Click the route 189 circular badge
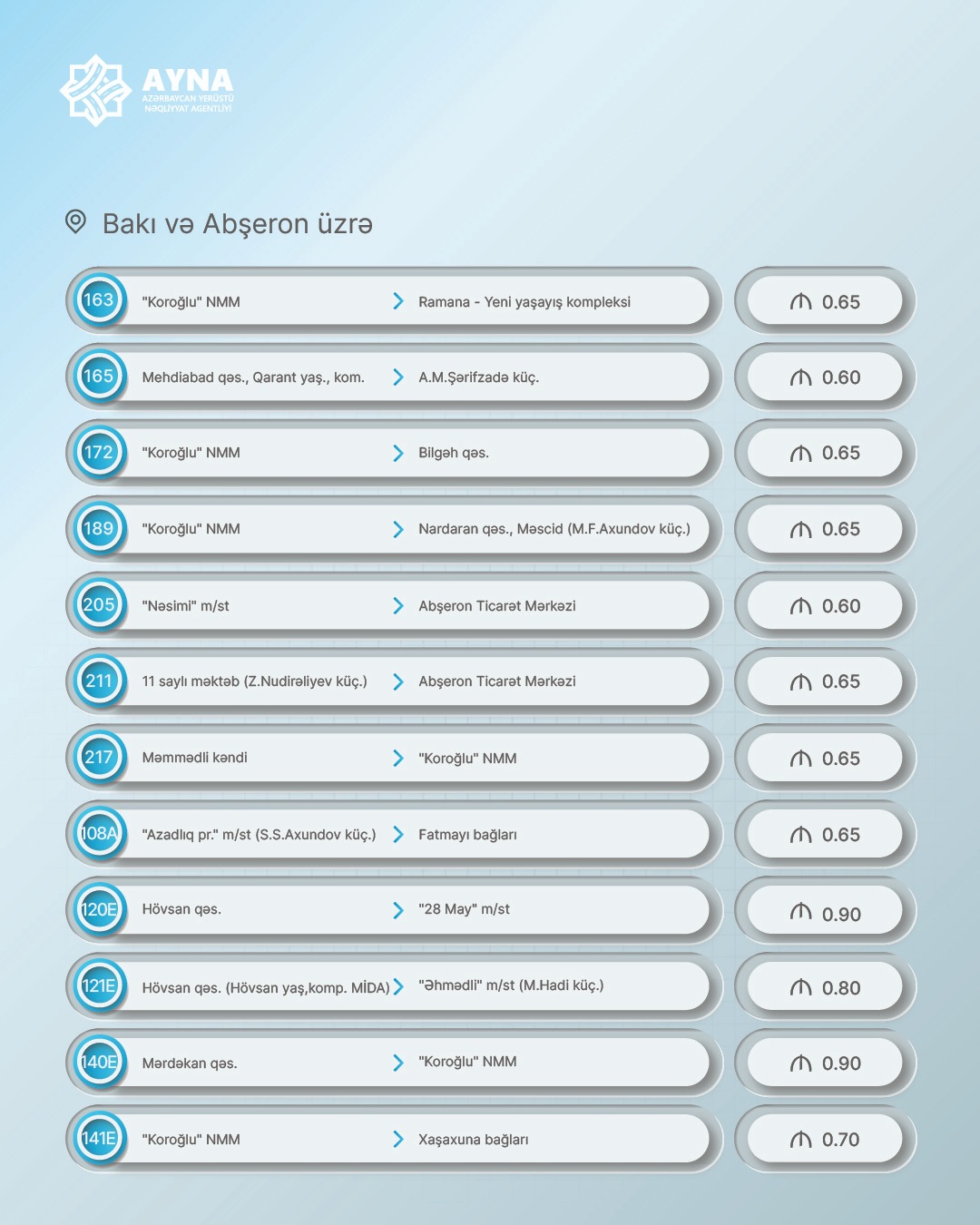The image size is (980, 1225). (x=99, y=529)
